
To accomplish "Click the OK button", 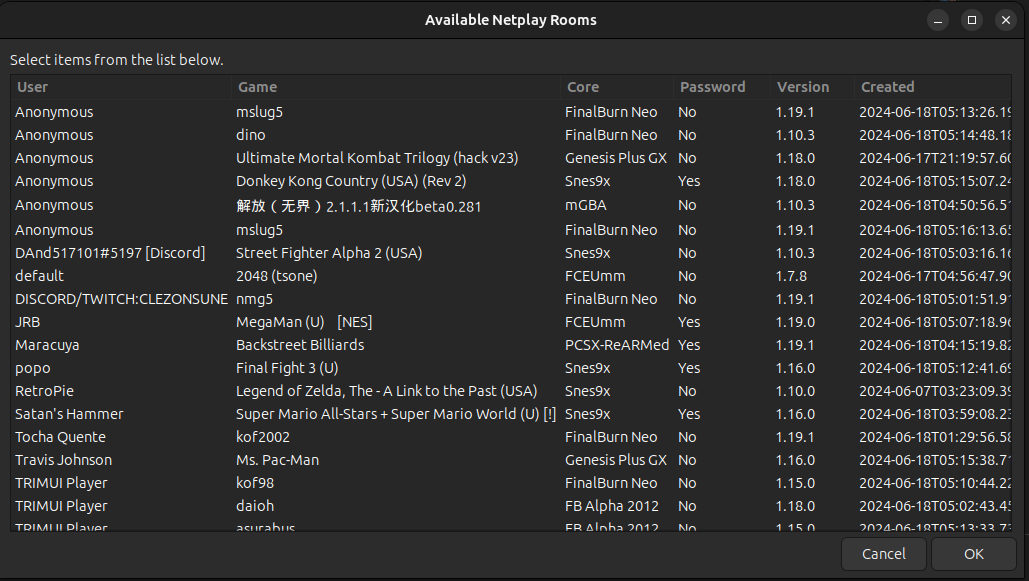I will (x=973, y=554).
